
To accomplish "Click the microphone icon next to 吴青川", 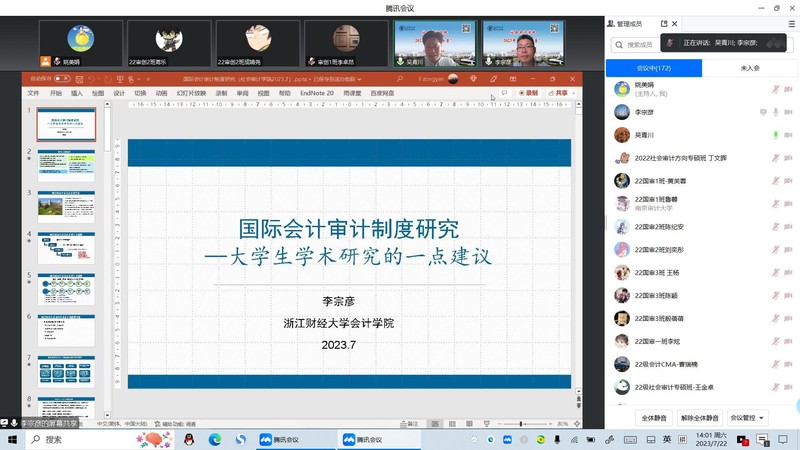I will click(x=775, y=135).
